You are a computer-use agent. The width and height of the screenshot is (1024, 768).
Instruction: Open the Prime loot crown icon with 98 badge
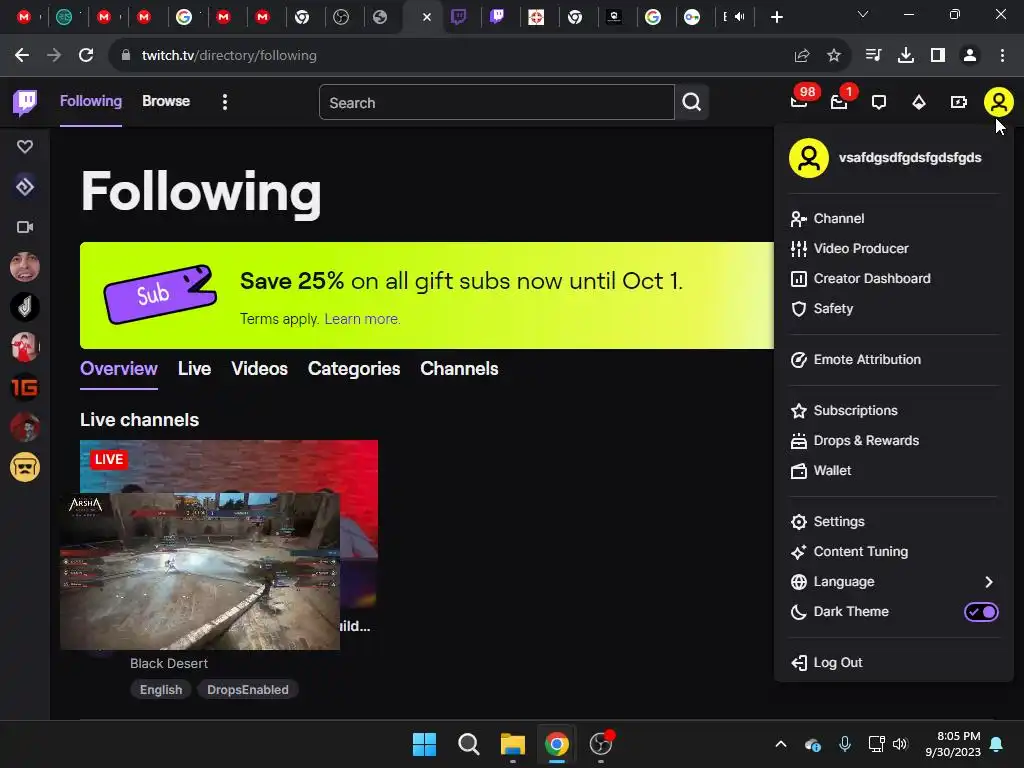(799, 102)
